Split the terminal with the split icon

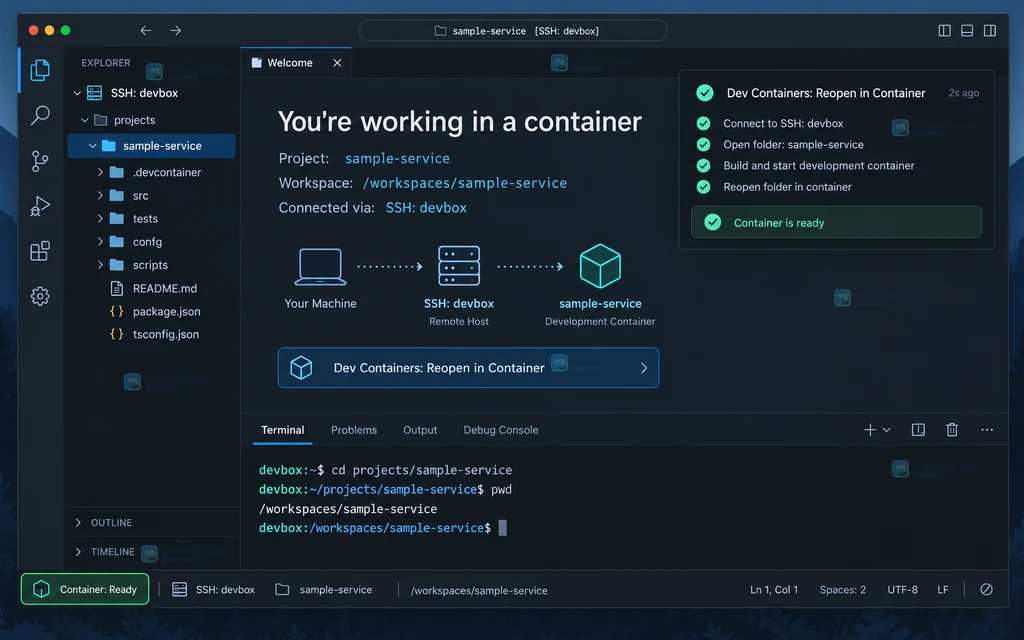918,430
